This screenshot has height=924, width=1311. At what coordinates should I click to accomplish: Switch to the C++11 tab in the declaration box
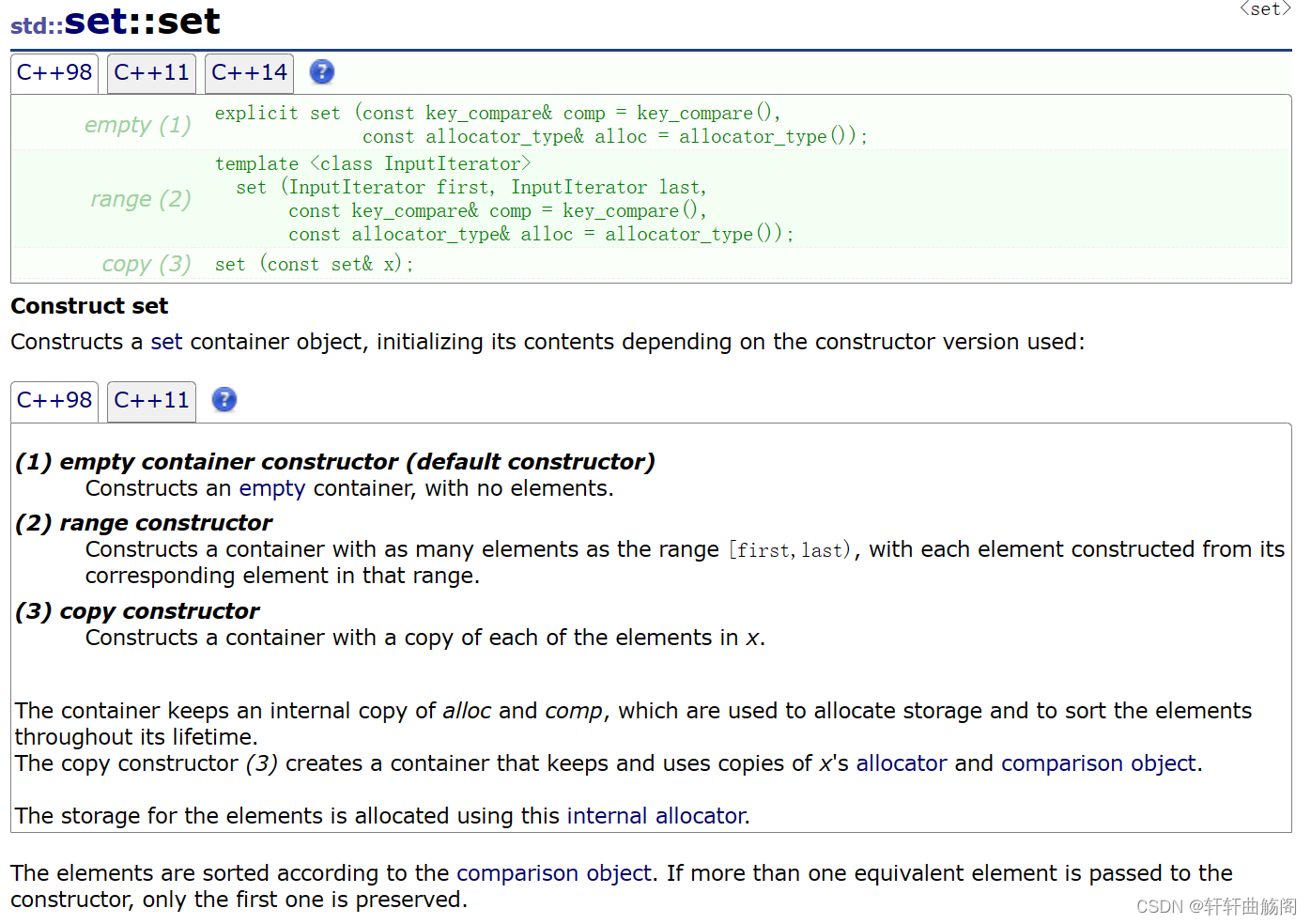pos(151,71)
